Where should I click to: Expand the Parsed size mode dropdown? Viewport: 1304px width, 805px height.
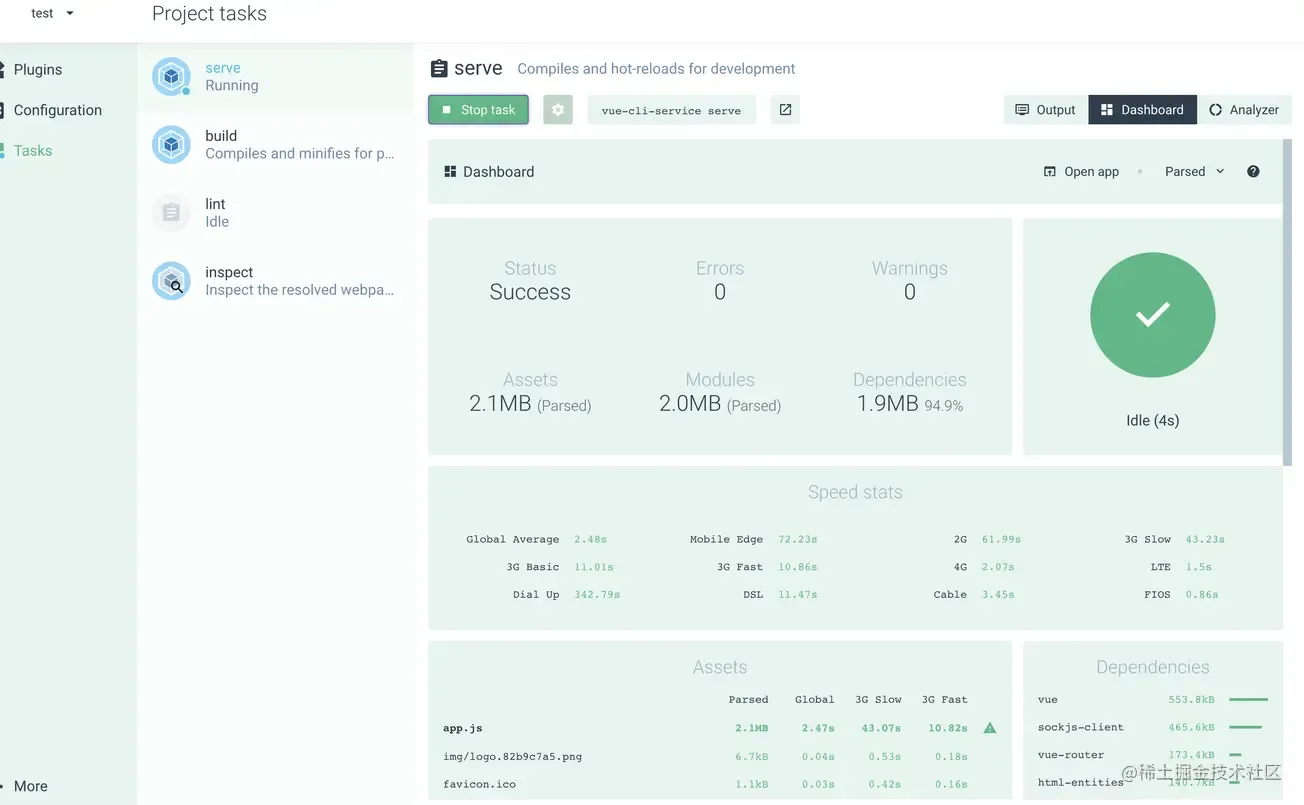[1194, 172]
